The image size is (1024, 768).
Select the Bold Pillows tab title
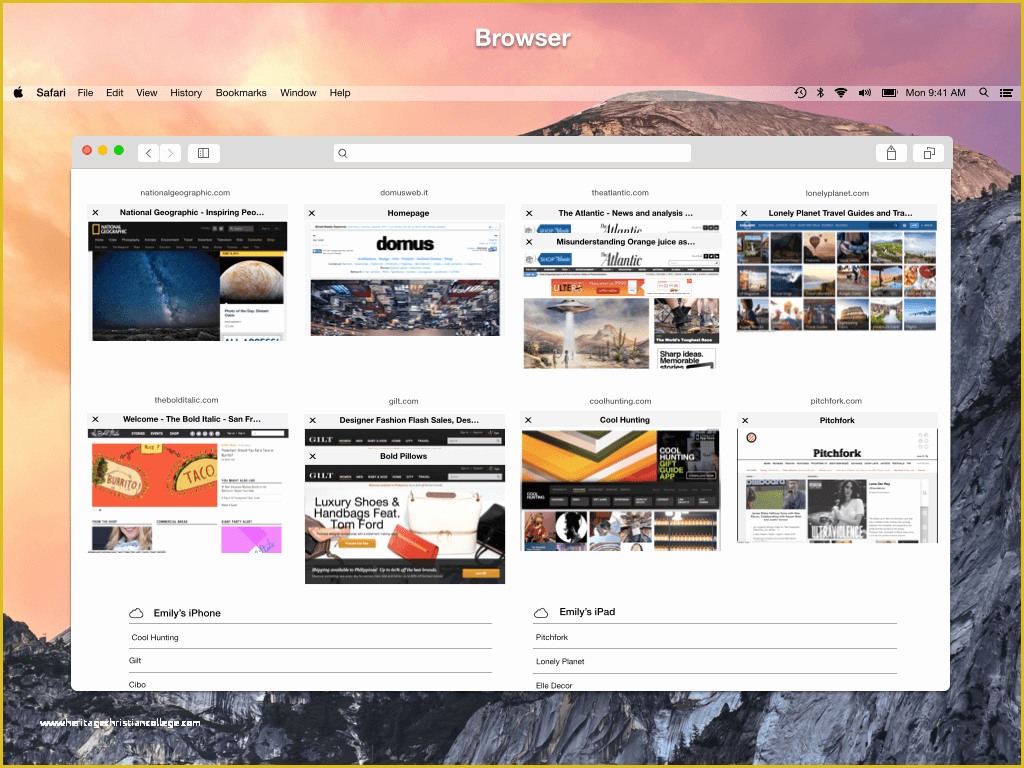404,456
